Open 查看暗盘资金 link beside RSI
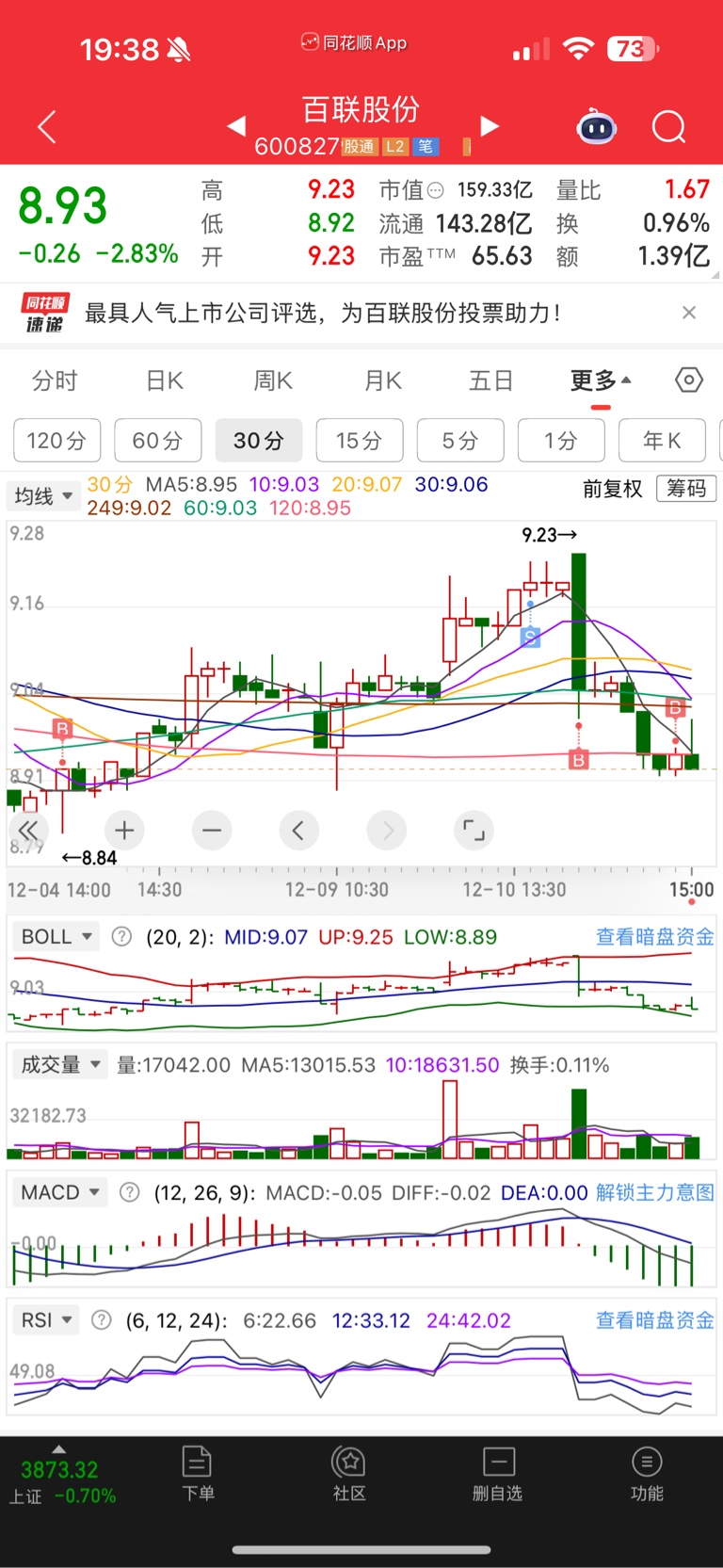Image resolution: width=723 pixels, height=1568 pixels. tap(655, 1320)
